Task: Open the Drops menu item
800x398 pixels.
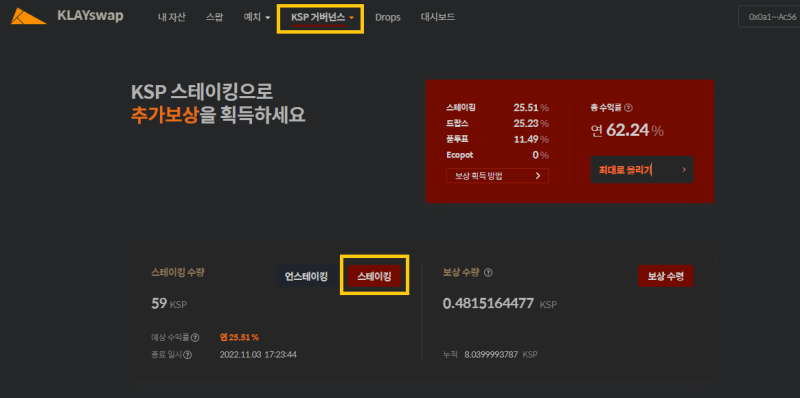Action: tap(388, 17)
